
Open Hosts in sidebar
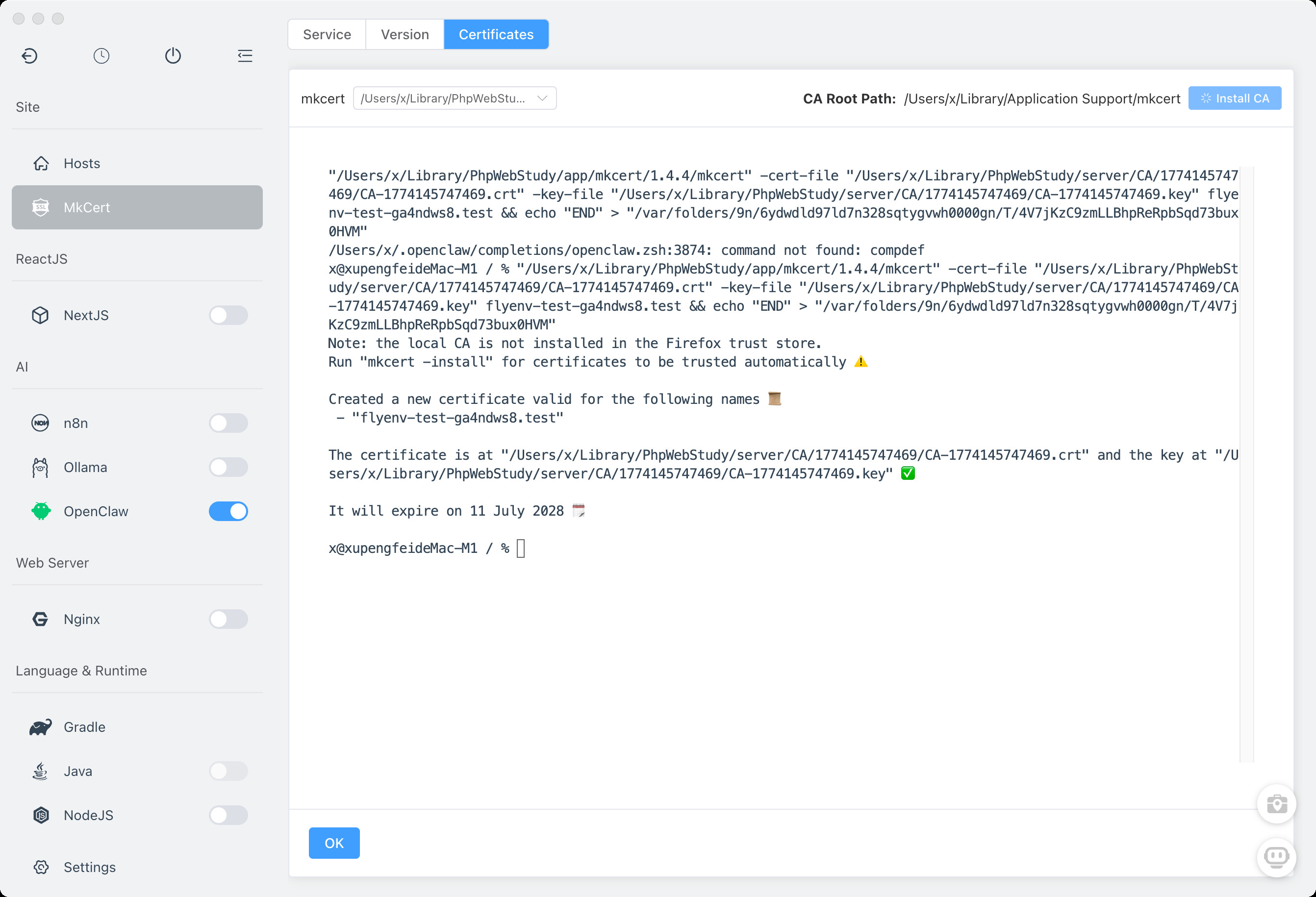[x=81, y=164]
